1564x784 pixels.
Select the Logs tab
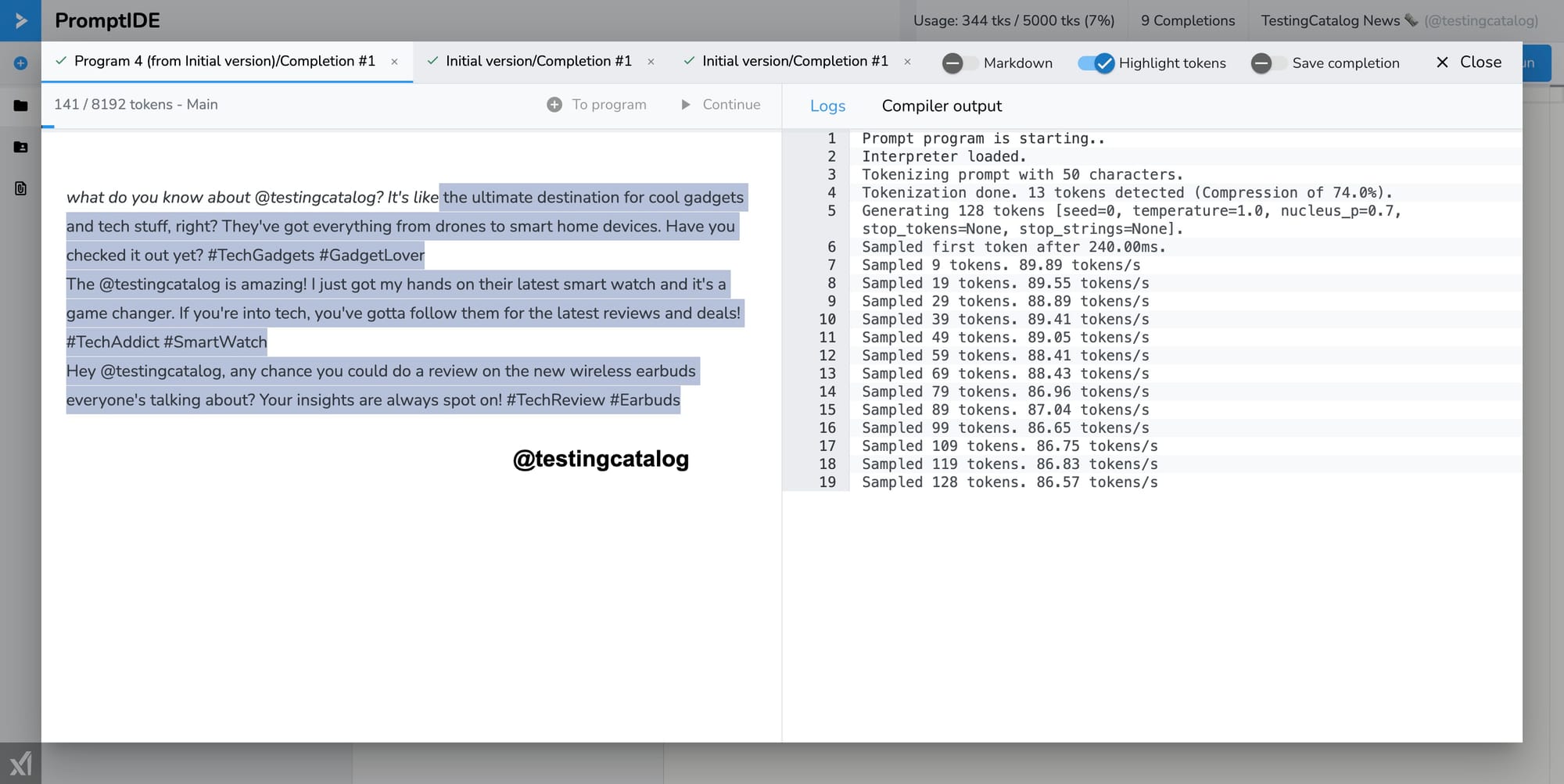coord(828,106)
